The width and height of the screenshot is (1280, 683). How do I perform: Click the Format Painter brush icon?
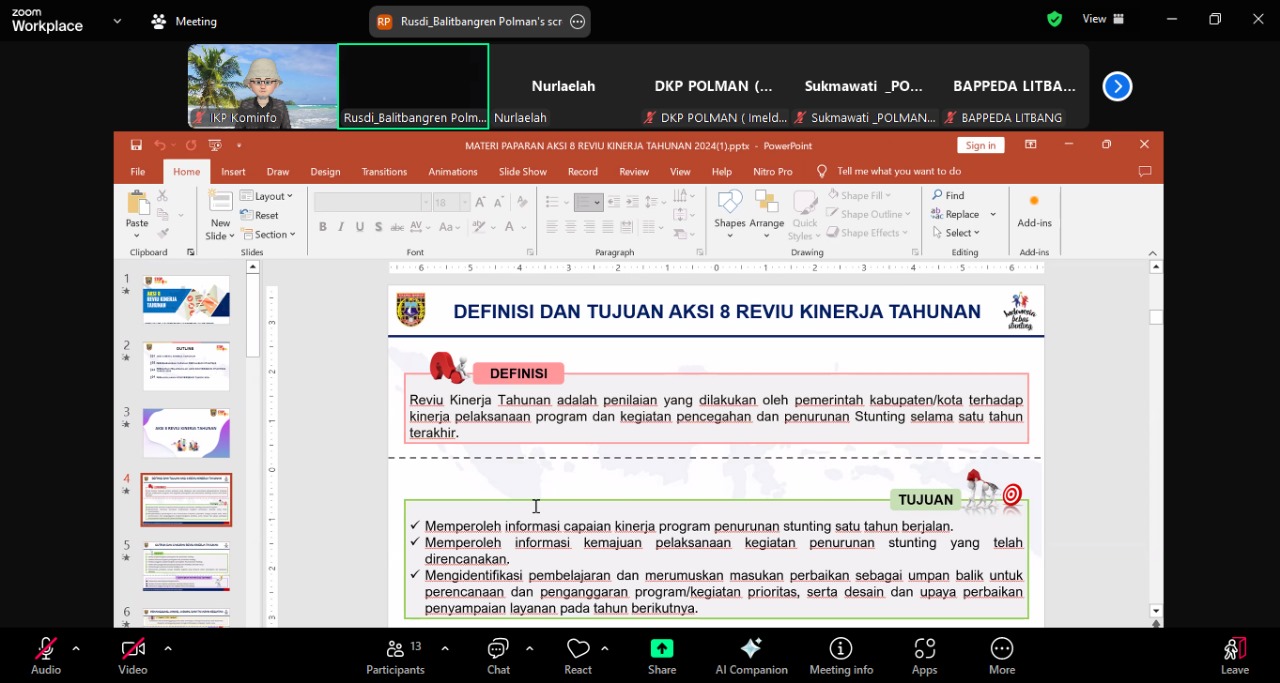click(162, 233)
